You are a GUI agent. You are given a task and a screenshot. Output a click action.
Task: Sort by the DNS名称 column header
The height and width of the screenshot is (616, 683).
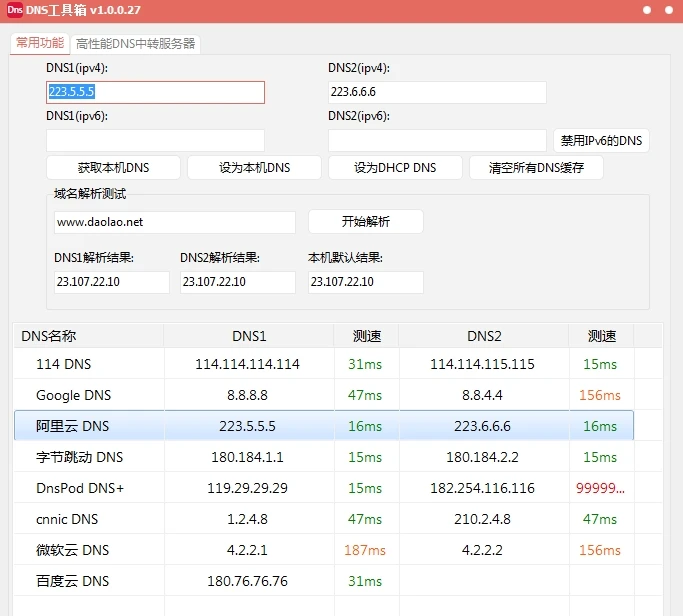tap(88, 336)
